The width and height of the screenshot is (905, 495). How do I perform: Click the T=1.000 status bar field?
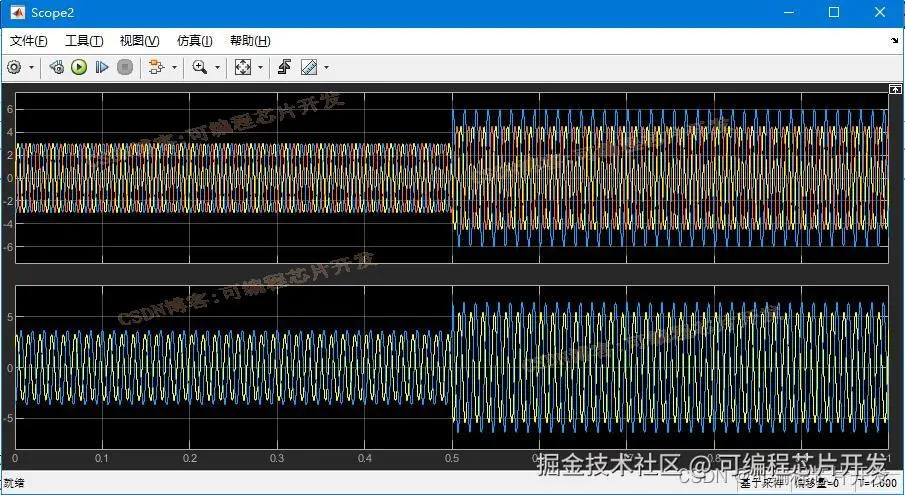pyautogui.click(x=877, y=483)
